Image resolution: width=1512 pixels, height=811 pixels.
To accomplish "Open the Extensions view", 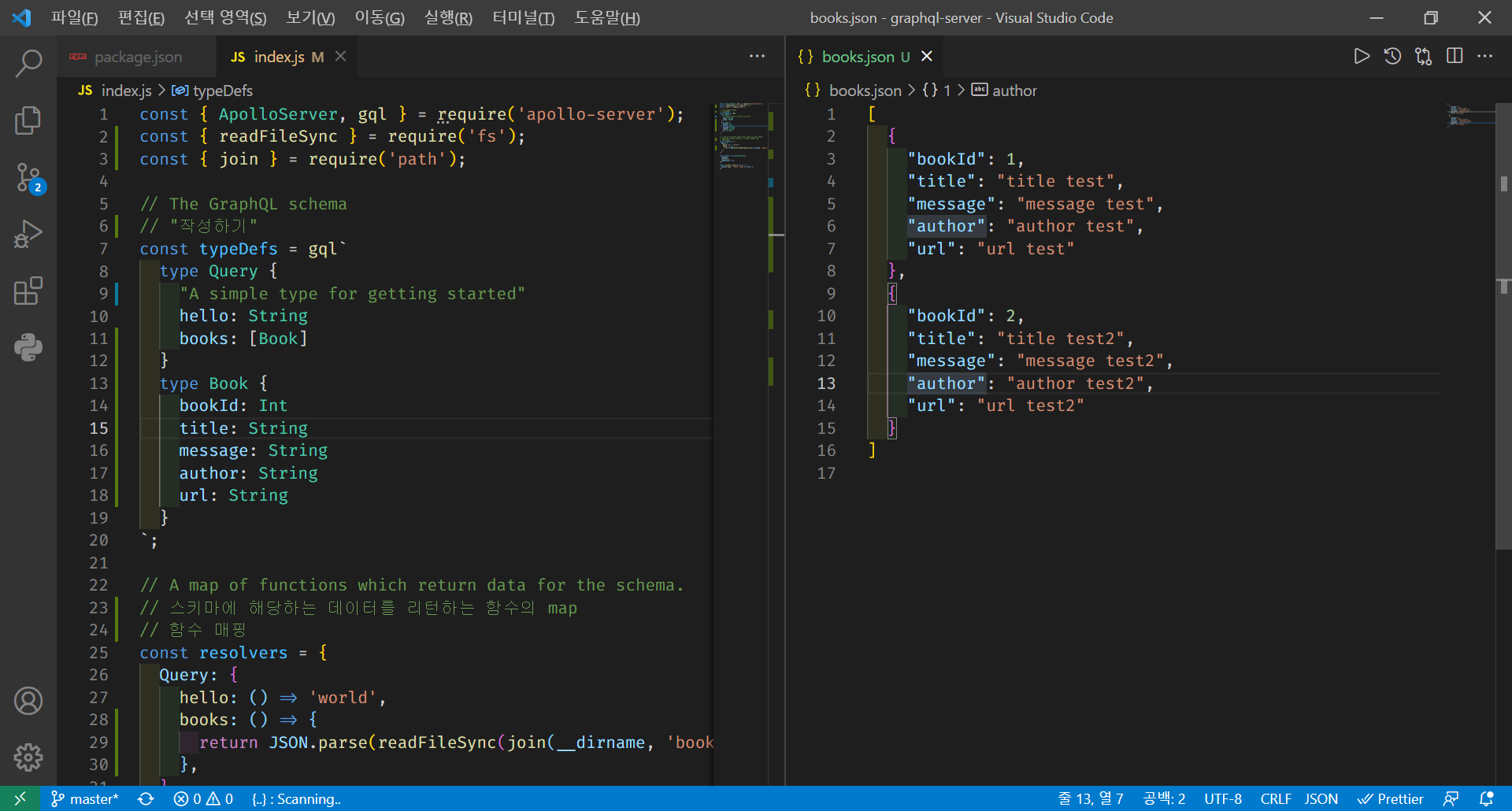I will 28,291.
